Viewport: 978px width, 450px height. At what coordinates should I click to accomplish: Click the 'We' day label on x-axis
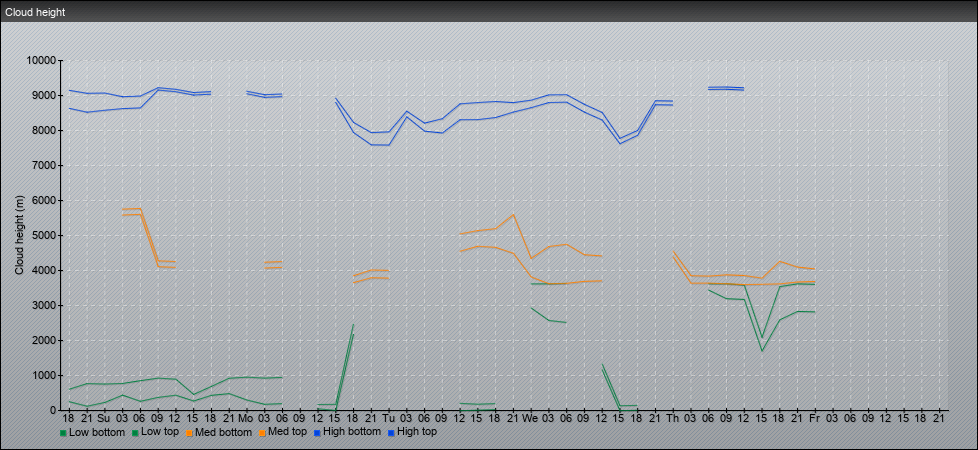(x=530, y=418)
